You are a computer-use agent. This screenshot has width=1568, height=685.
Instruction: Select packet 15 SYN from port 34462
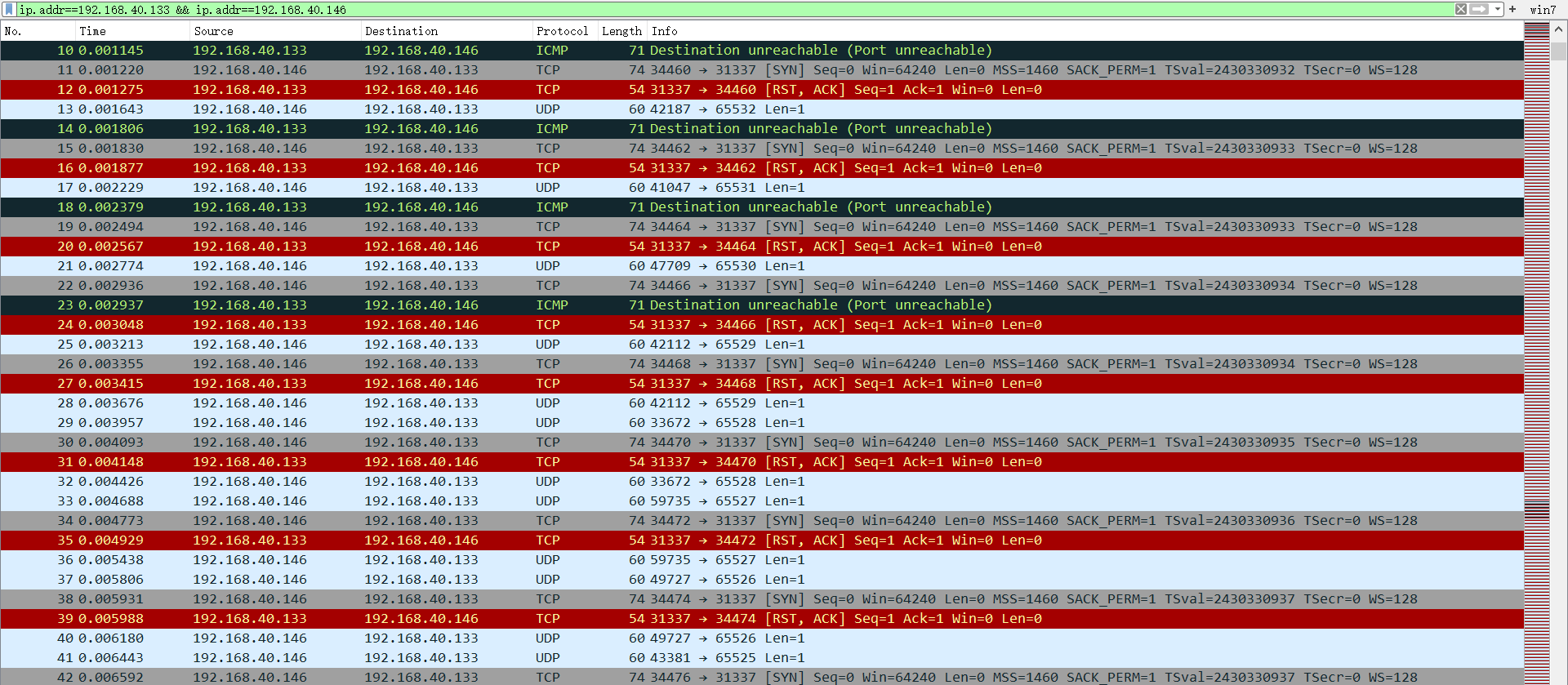pos(762,149)
